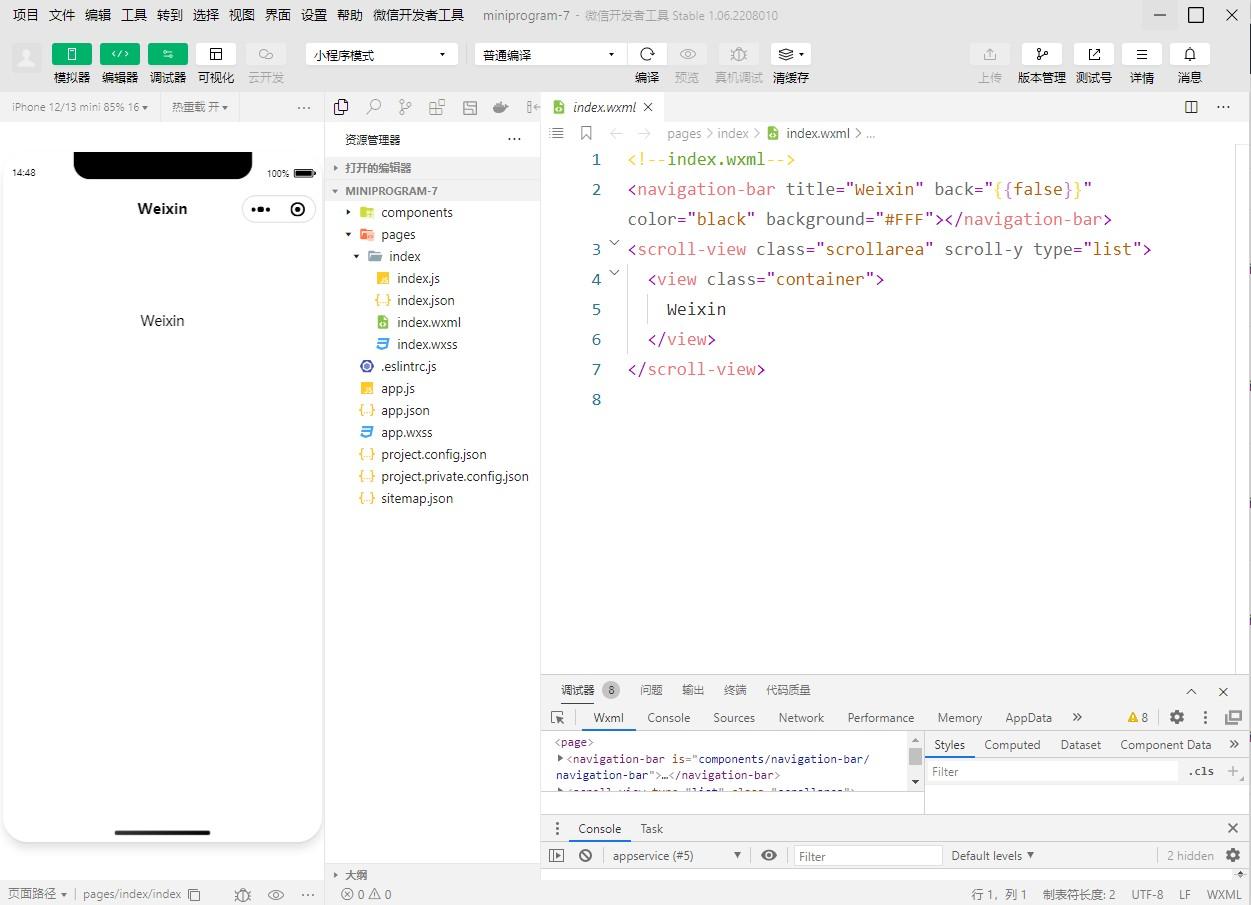1251x905 pixels.
Task: Open the iPhone 12/13 mini device dropdown
Action: 80,107
